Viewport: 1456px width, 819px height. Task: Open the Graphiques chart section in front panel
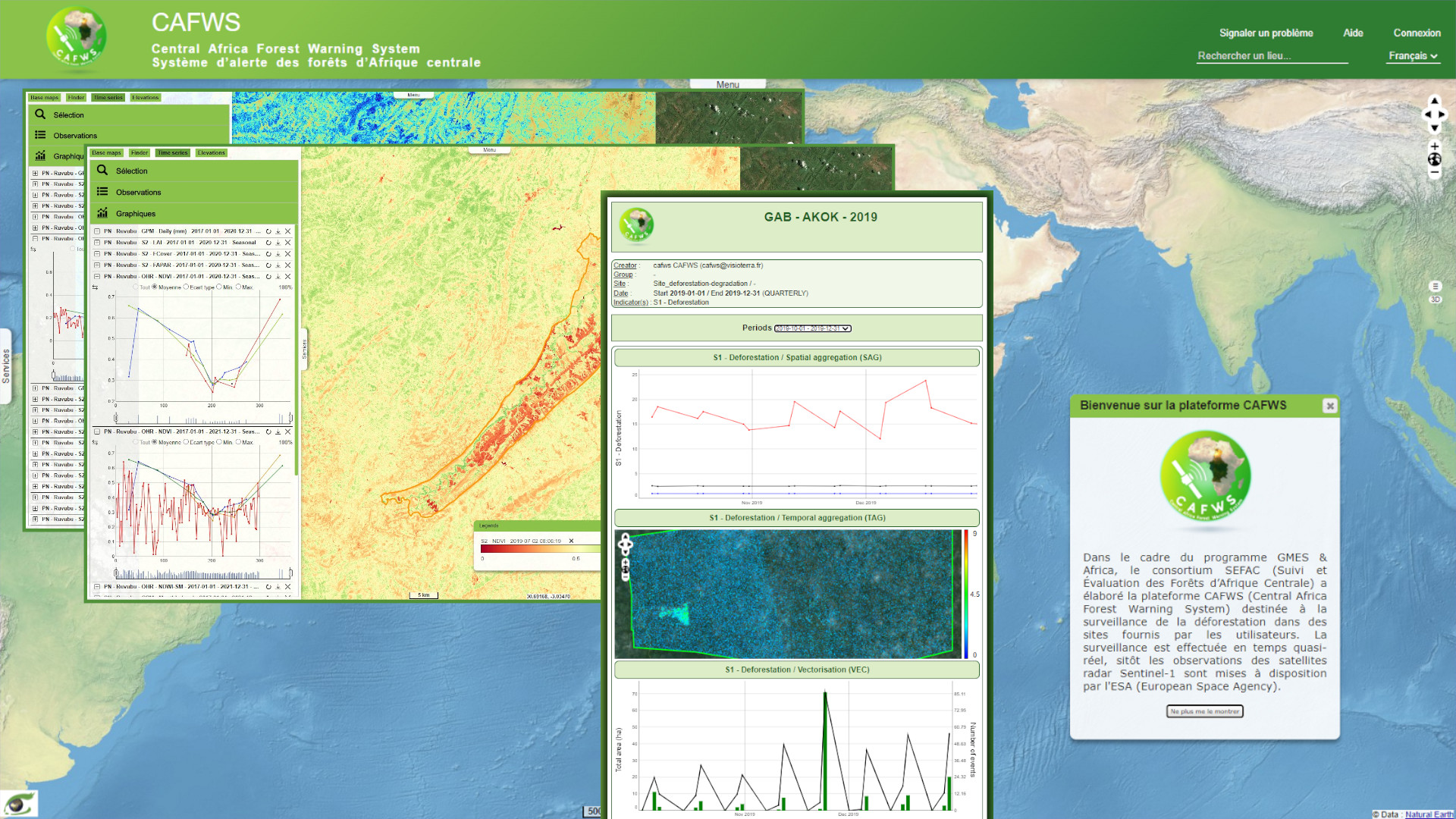click(x=195, y=213)
